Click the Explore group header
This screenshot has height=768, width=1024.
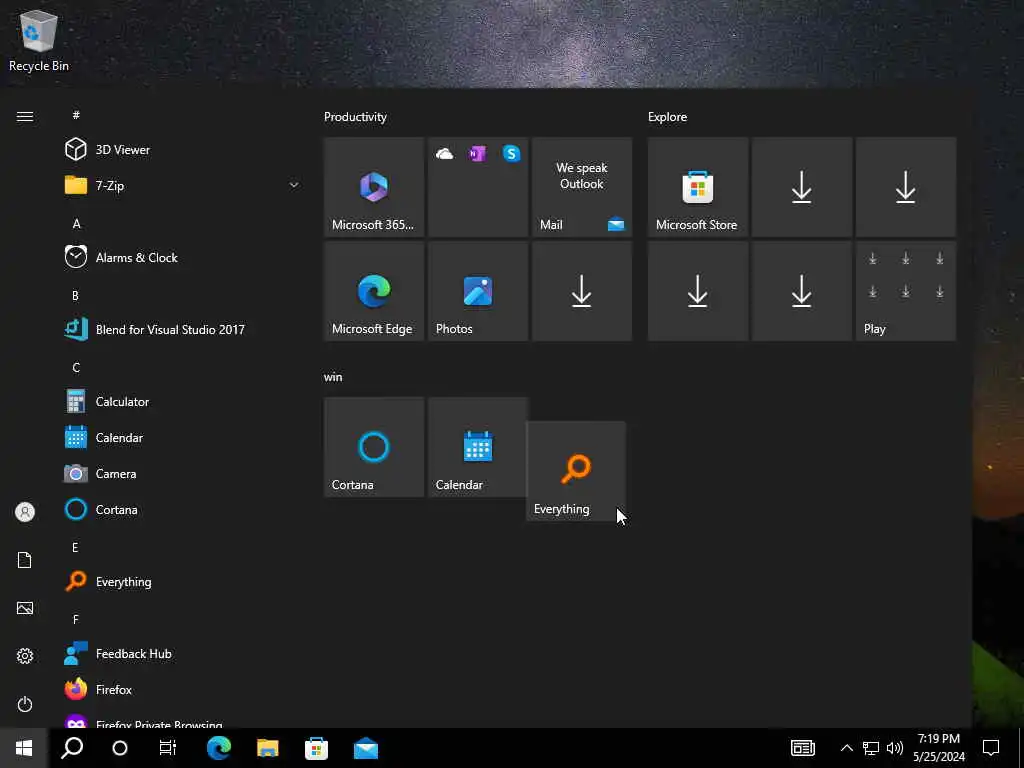tap(667, 117)
